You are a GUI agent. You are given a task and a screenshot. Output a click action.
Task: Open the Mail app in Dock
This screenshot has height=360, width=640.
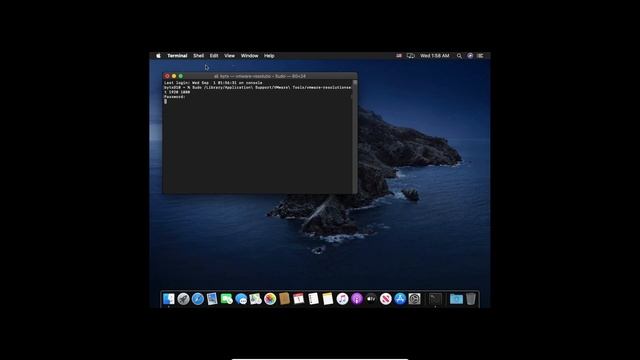[212, 299]
